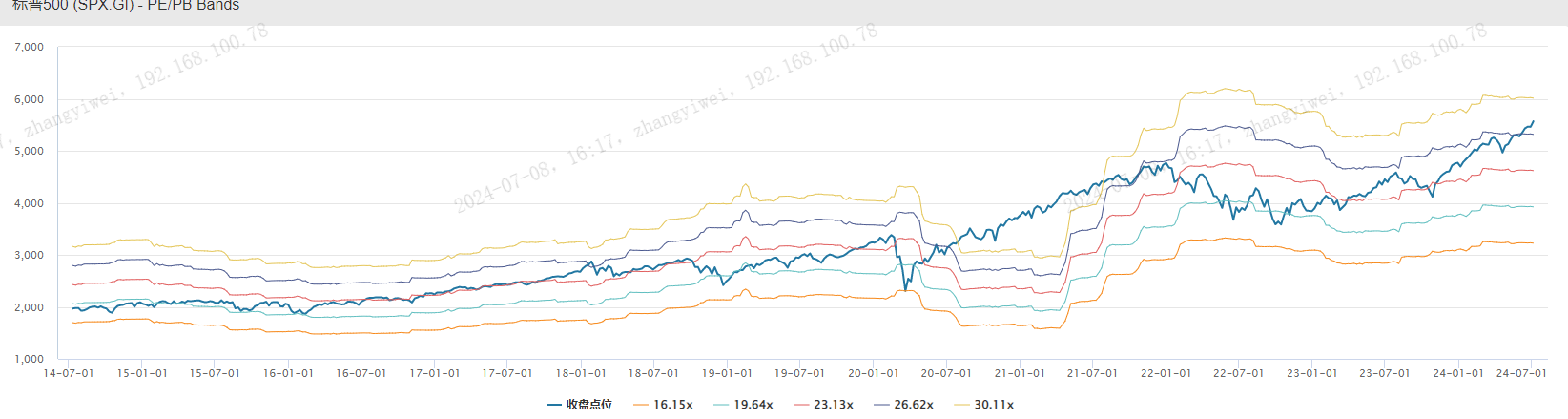Screen dimensions: 1568x419
Task: Toggle the 26.62x legend label
Action: 913,405
